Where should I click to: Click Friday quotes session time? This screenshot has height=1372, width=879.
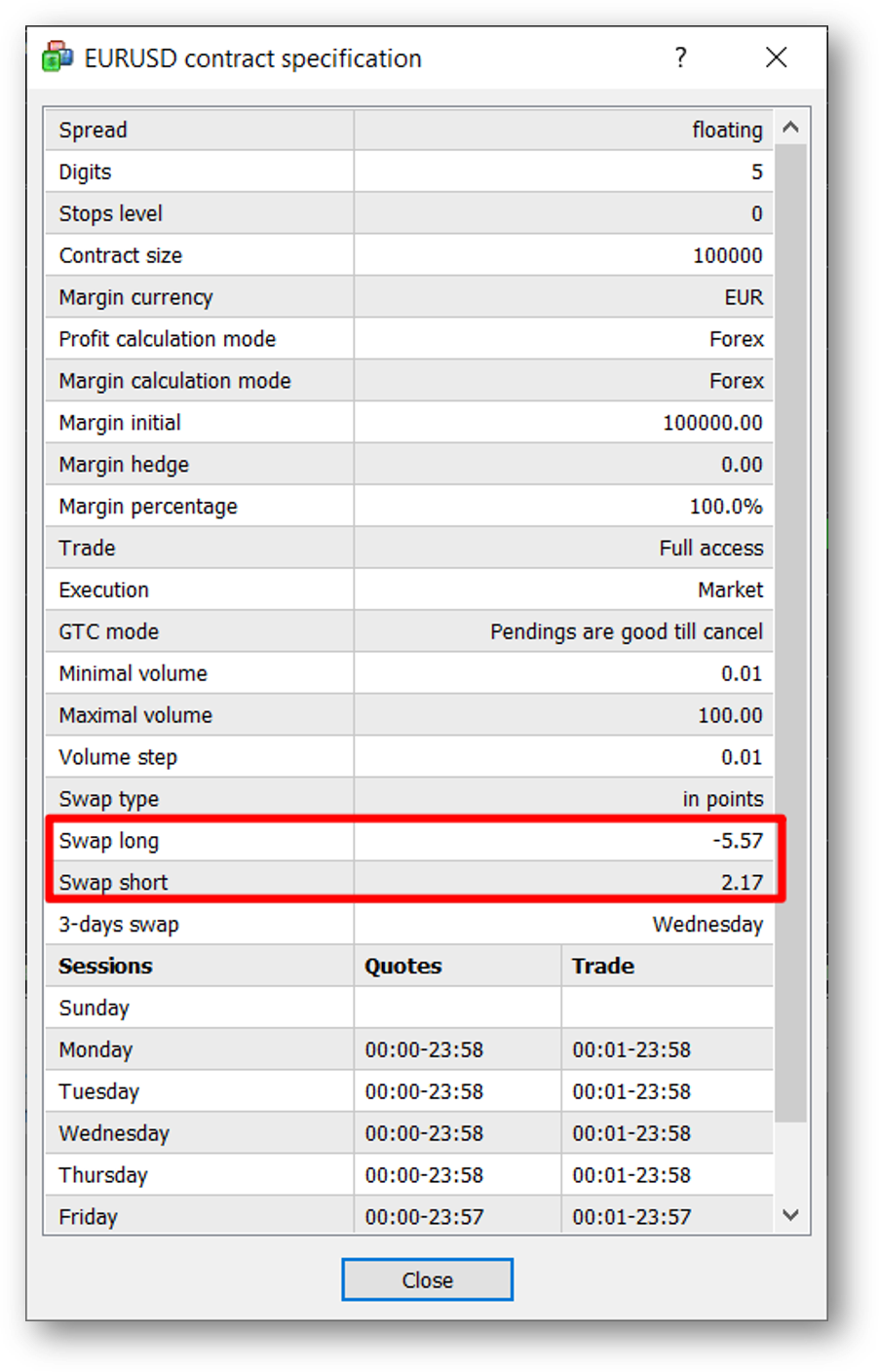[x=424, y=1216]
